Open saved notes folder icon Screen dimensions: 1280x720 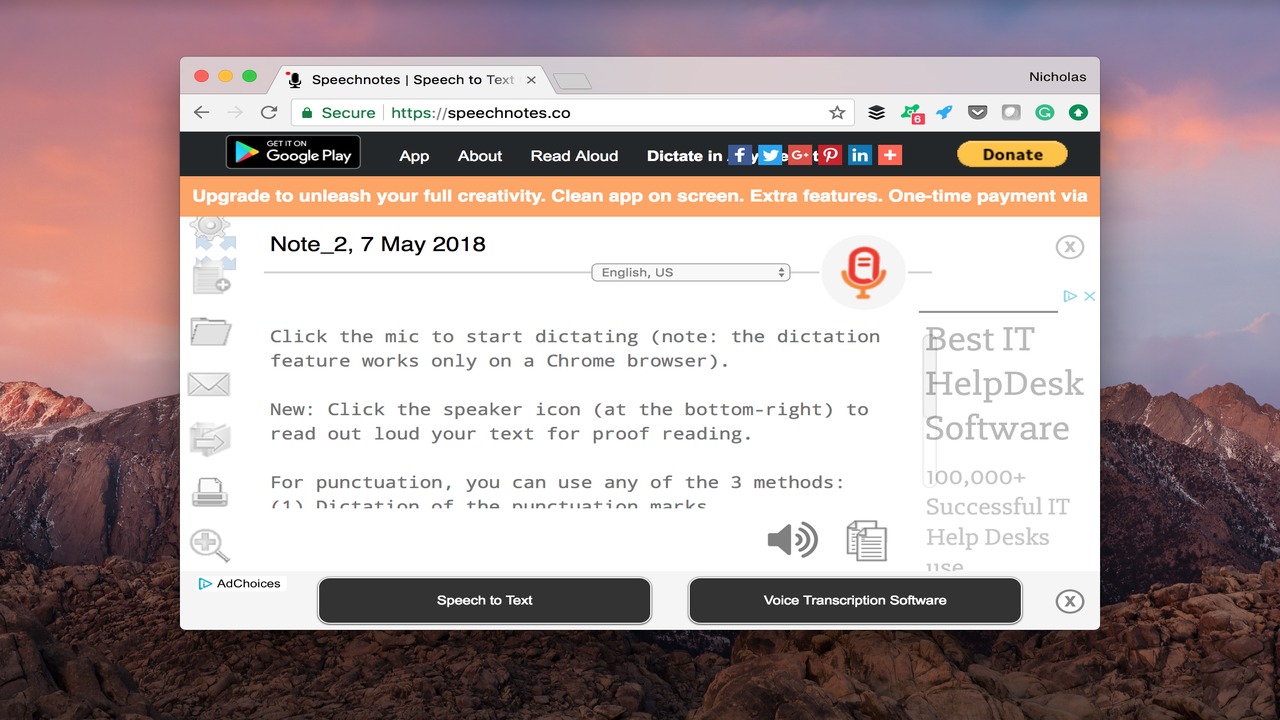[210, 330]
